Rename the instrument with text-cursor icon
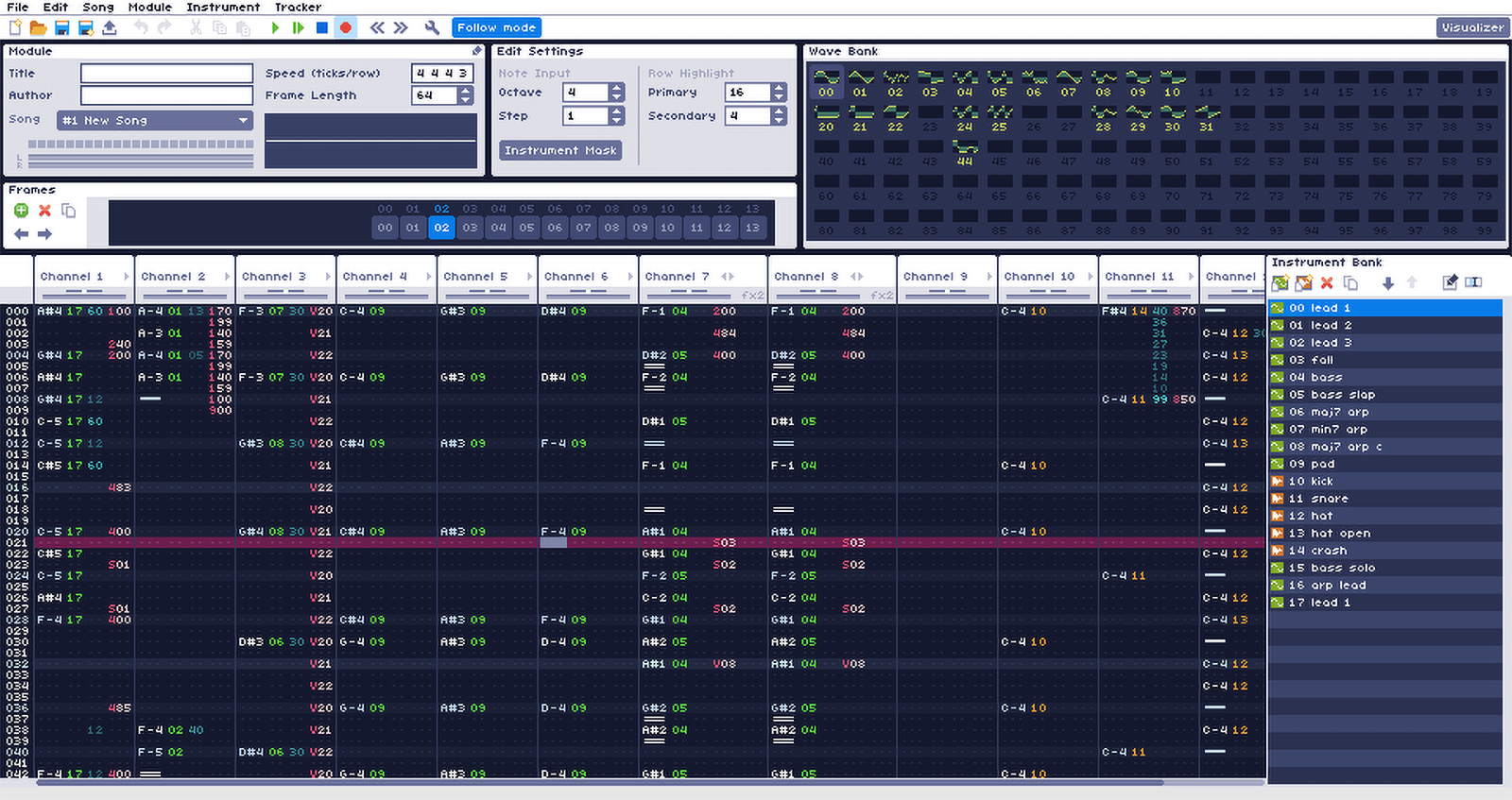 (x=1473, y=282)
